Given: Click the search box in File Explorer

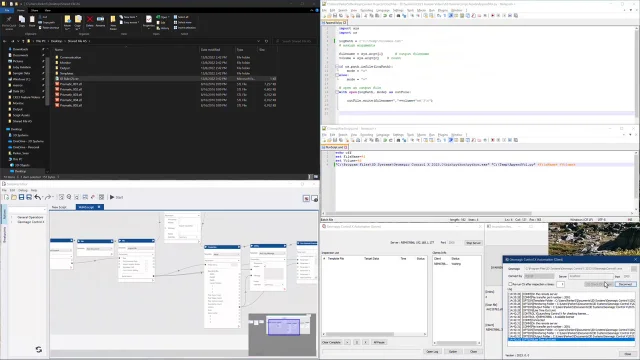Looking at the screenshot, I should pyautogui.click(x=294, y=41).
